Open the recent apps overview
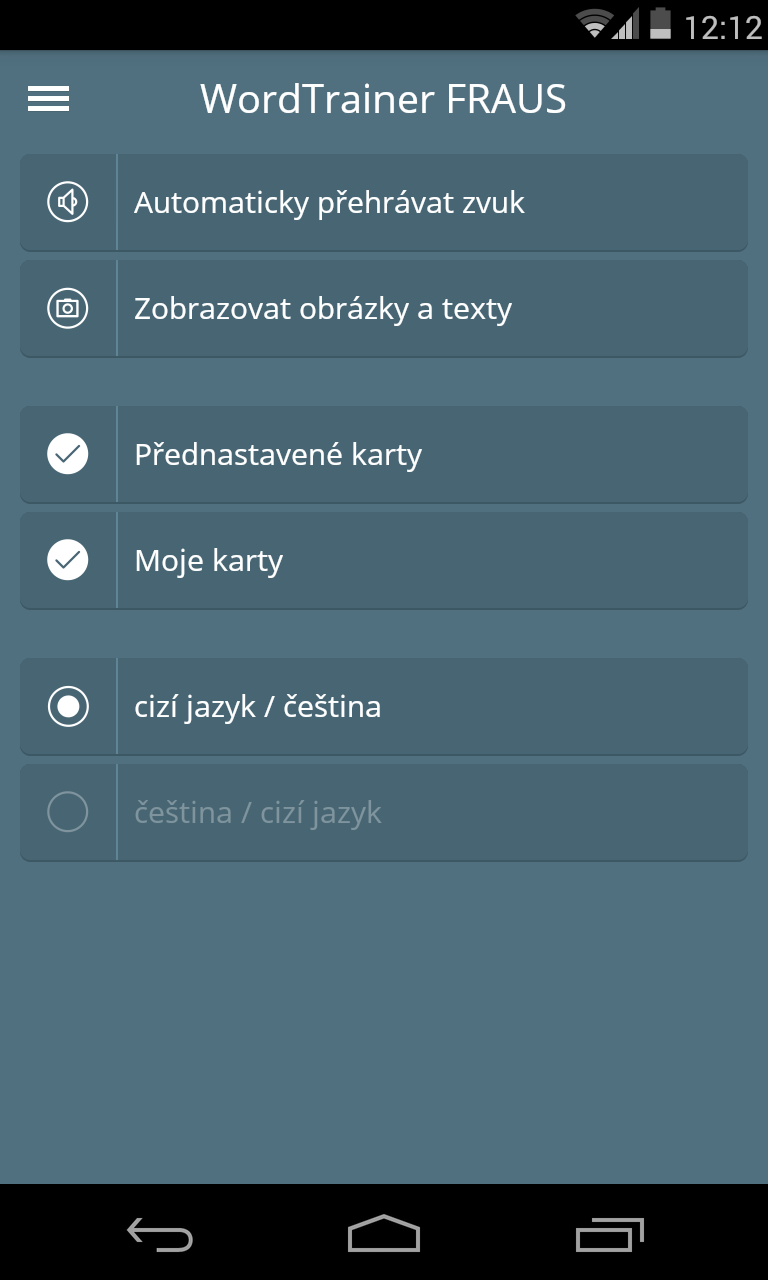This screenshot has width=768, height=1280. 609,1235
